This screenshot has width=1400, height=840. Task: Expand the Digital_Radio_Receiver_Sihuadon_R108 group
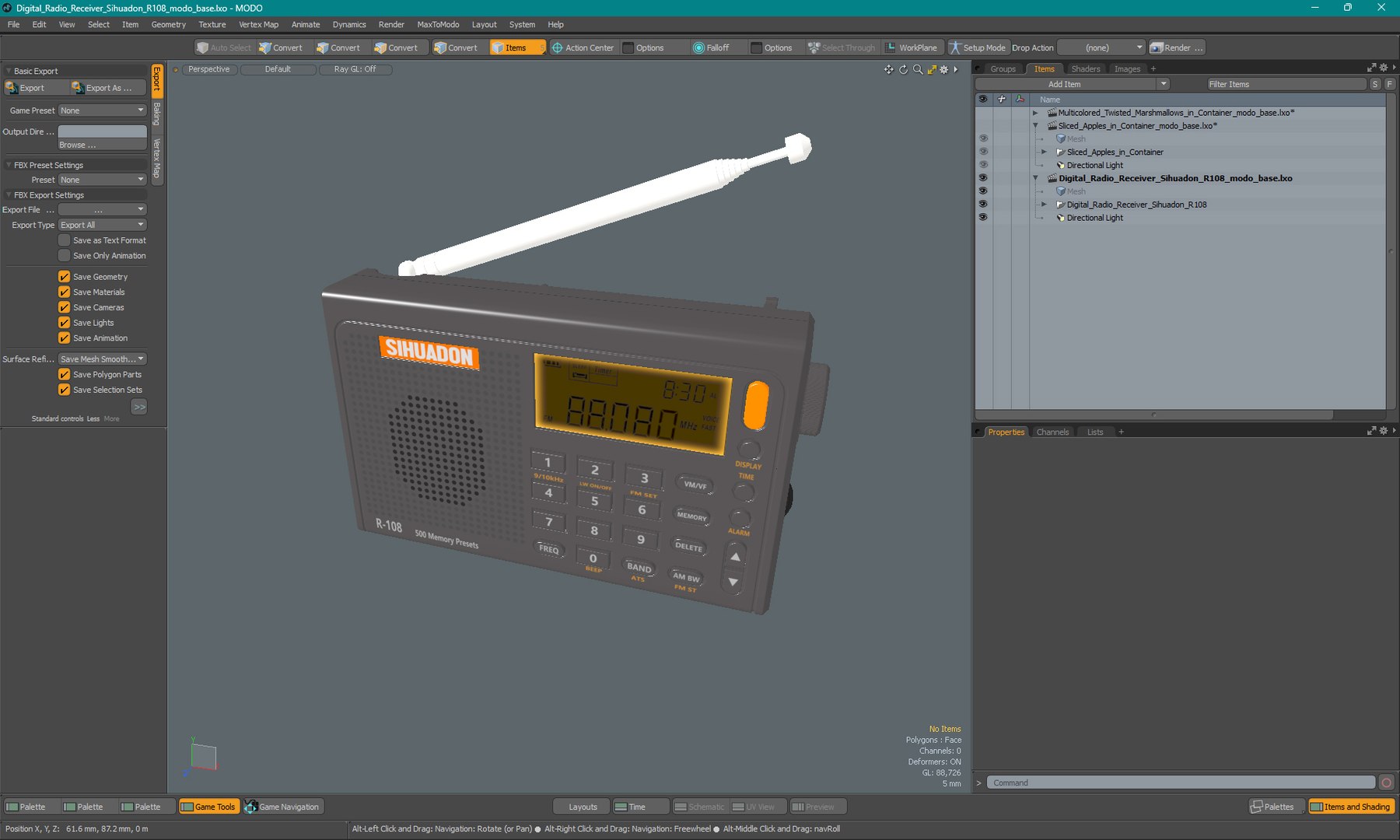[1044, 205]
